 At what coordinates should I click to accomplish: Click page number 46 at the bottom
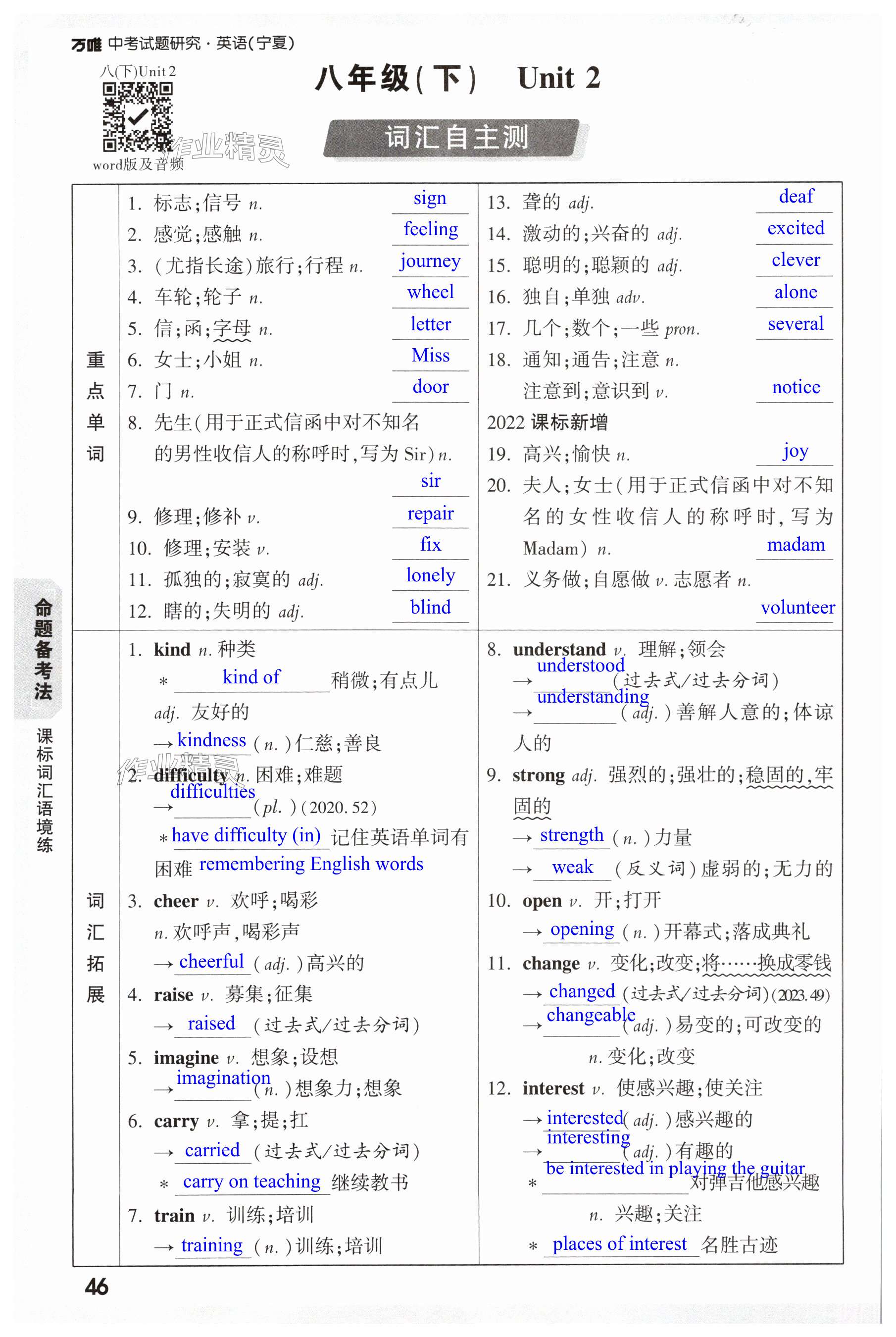(97, 1286)
